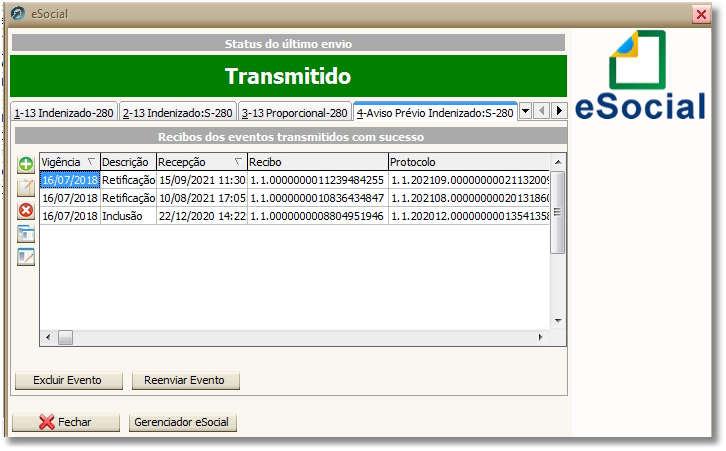The image size is (726, 451).
Task: Select recepção 22/12/2020 14:22 cell
Action: (x=202, y=216)
